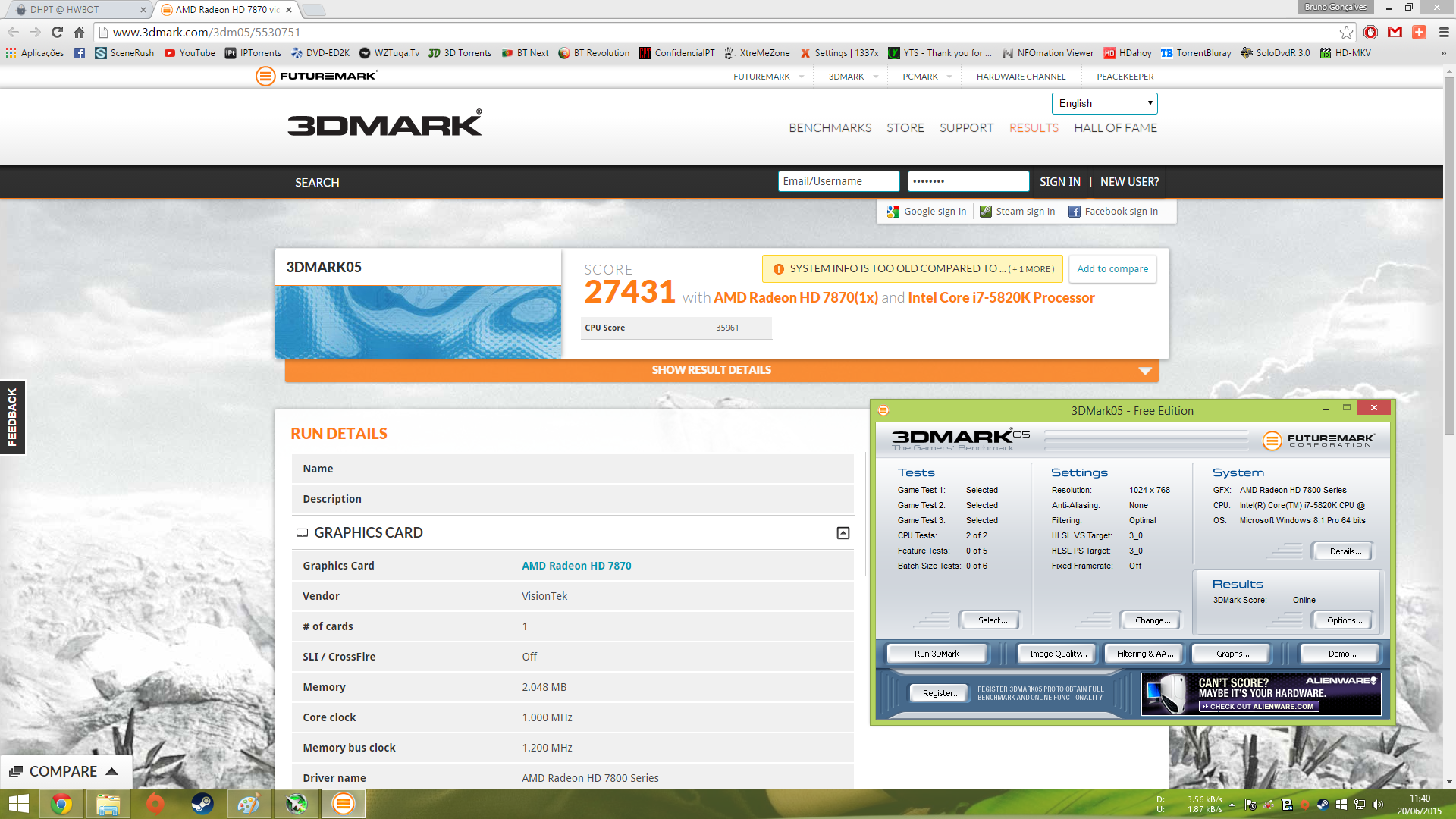Click the Email/Username input field
Viewport: 1456px width, 819px height.
point(838,181)
